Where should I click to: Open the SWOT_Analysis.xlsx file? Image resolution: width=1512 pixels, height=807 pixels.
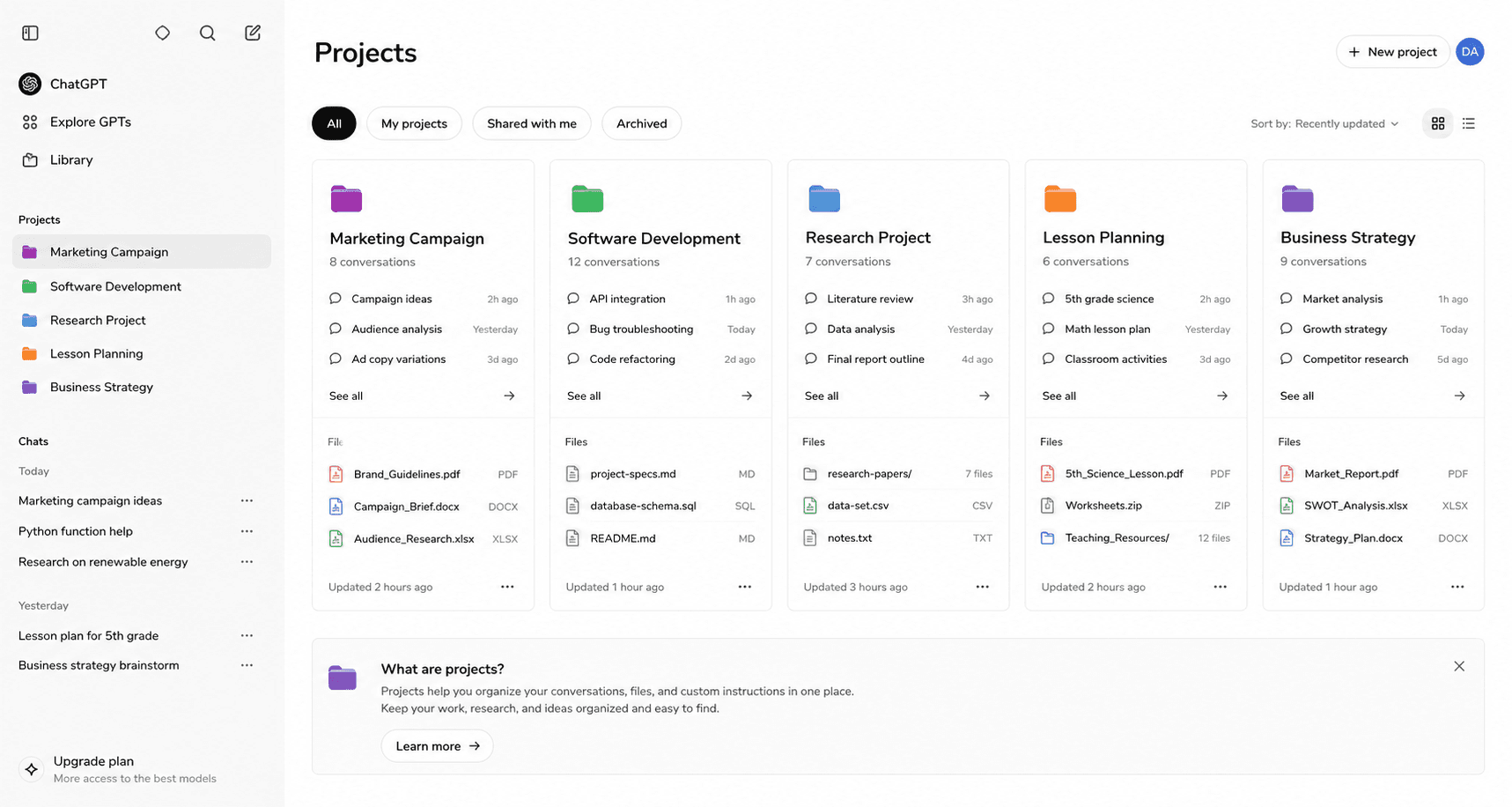1374,506
